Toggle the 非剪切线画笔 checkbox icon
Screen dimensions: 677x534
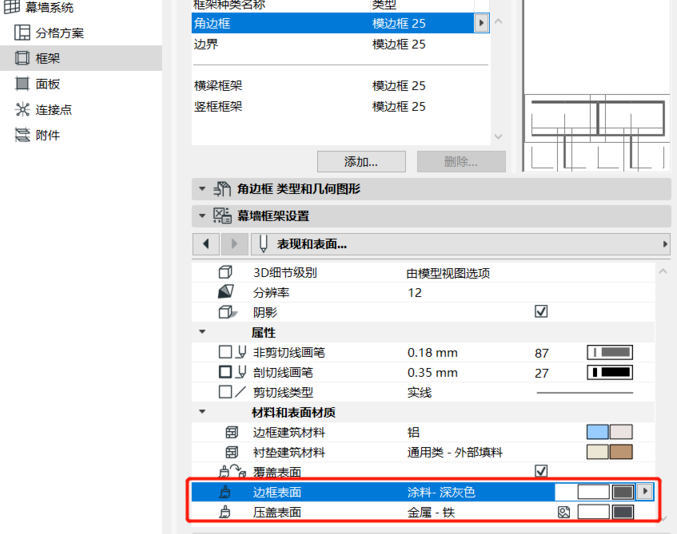point(225,352)
